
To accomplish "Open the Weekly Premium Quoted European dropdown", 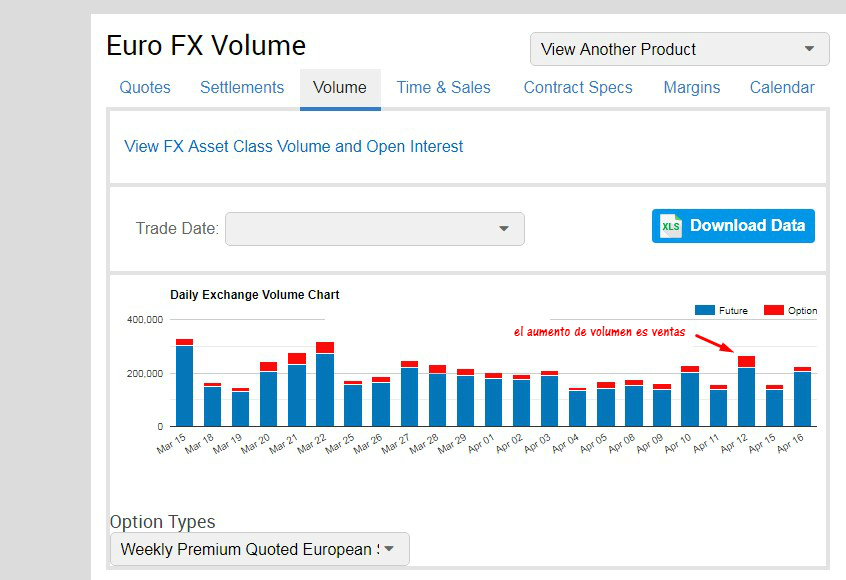I will pos(259,549).
